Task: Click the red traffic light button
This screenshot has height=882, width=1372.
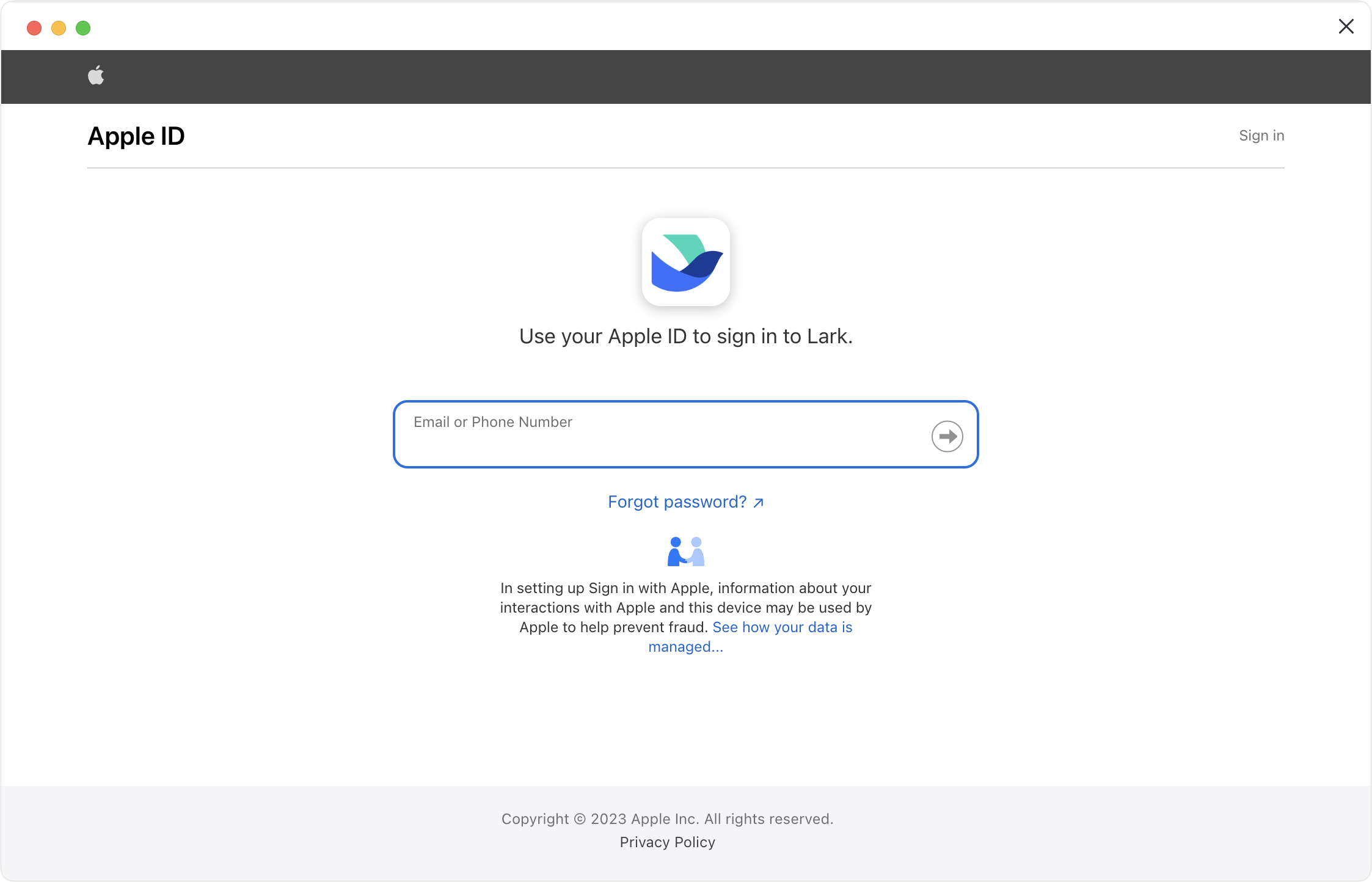Action: (34, 28)
